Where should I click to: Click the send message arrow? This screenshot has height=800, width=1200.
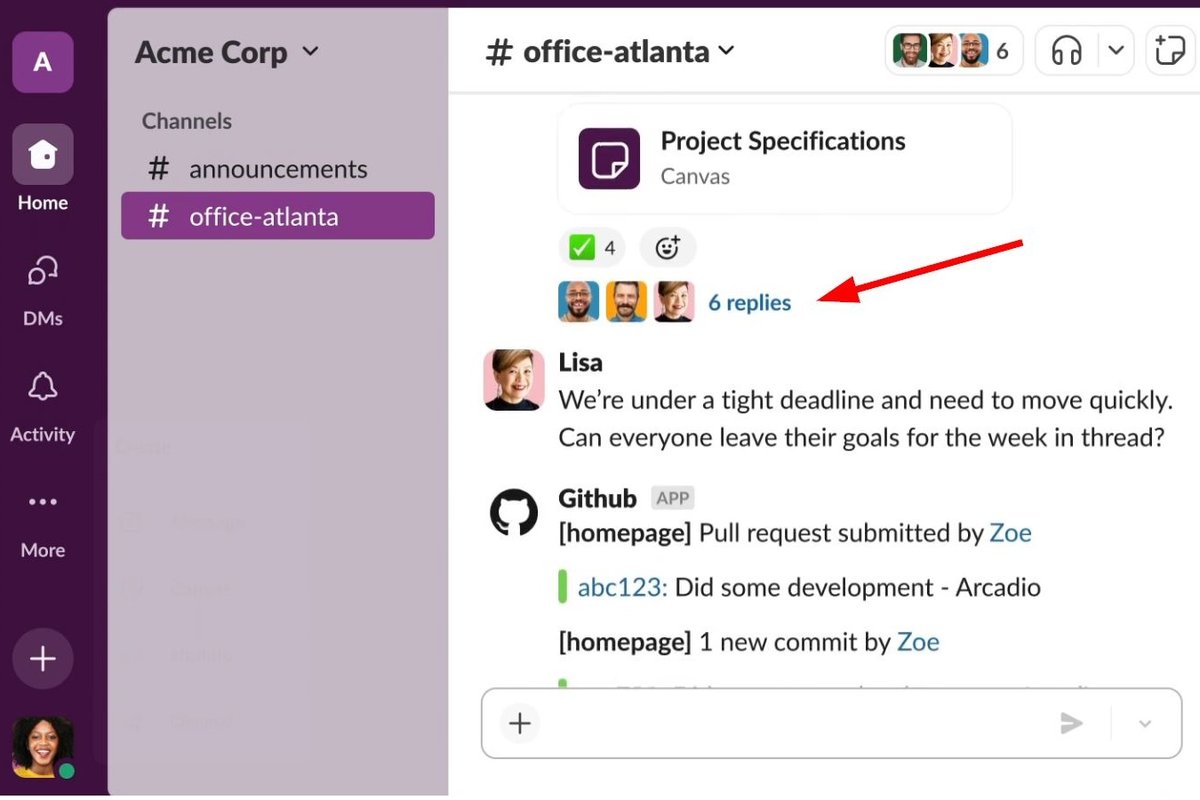1071,723
